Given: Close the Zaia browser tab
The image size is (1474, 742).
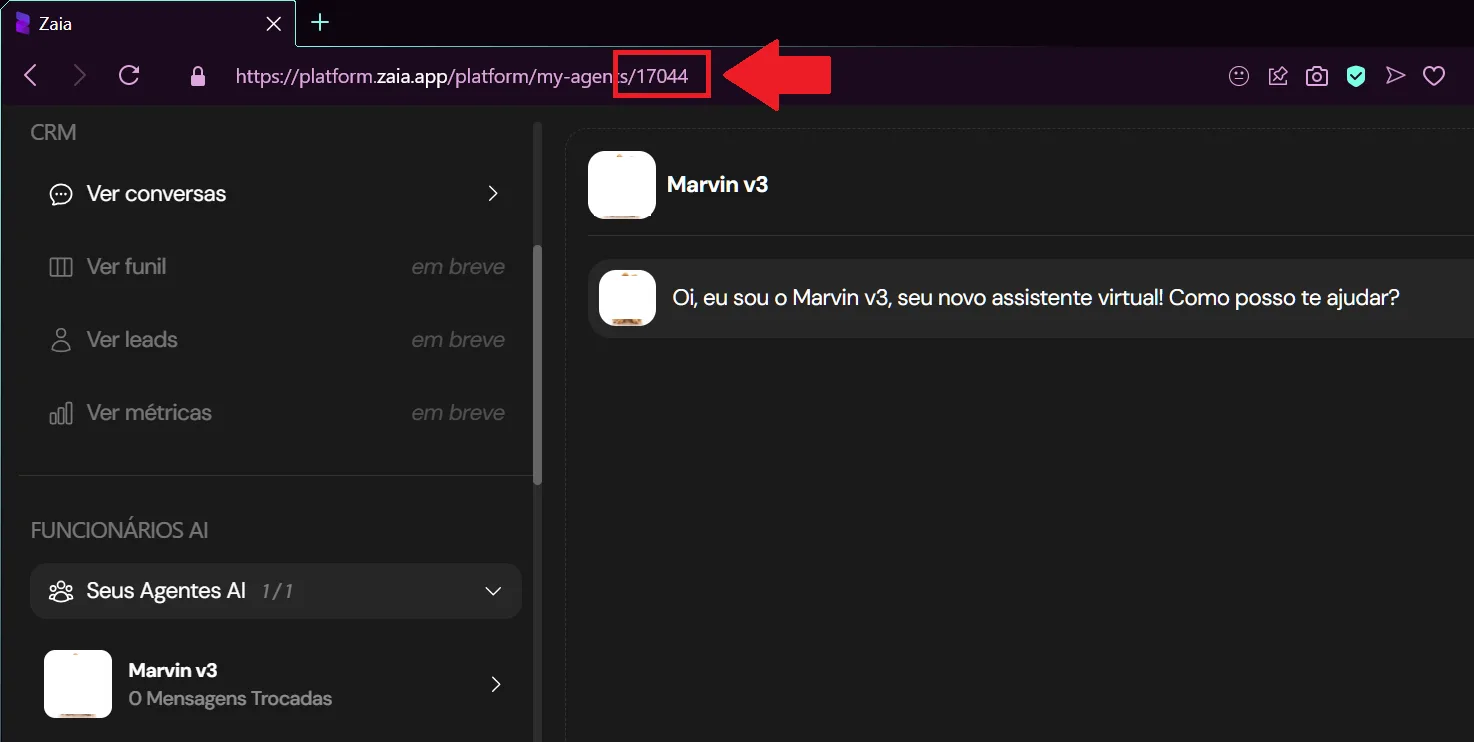Looking at the screenshot, I should click(x=273, y=24).
